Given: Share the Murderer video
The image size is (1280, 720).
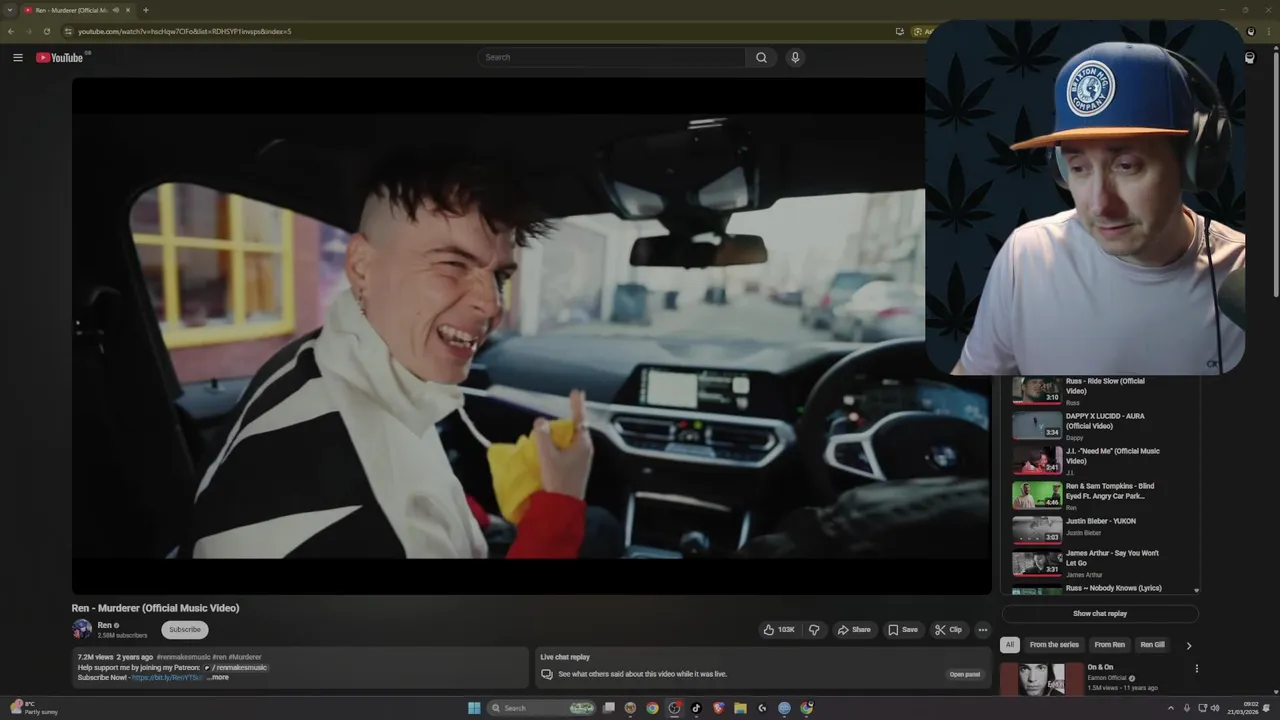Looking at the screenshot, I should [854, 630].
